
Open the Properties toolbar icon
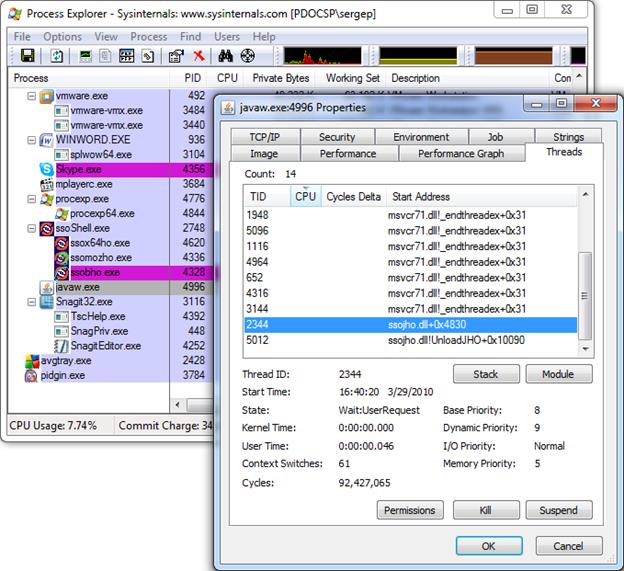pyautogui.click(x=176, y=56)
